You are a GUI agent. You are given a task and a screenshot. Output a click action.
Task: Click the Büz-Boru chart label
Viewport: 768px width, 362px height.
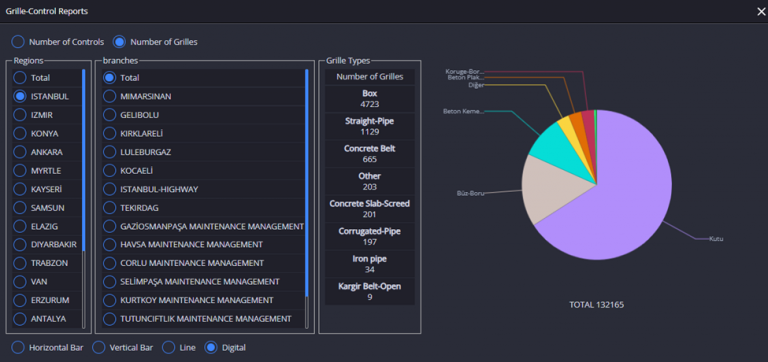coord(470,193)
